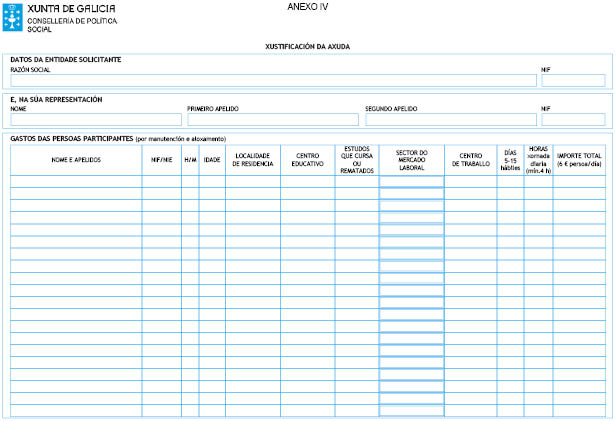Screen dimensions: 615x421
Task: Click the Razón Social input field
Action: coord(272,81)
